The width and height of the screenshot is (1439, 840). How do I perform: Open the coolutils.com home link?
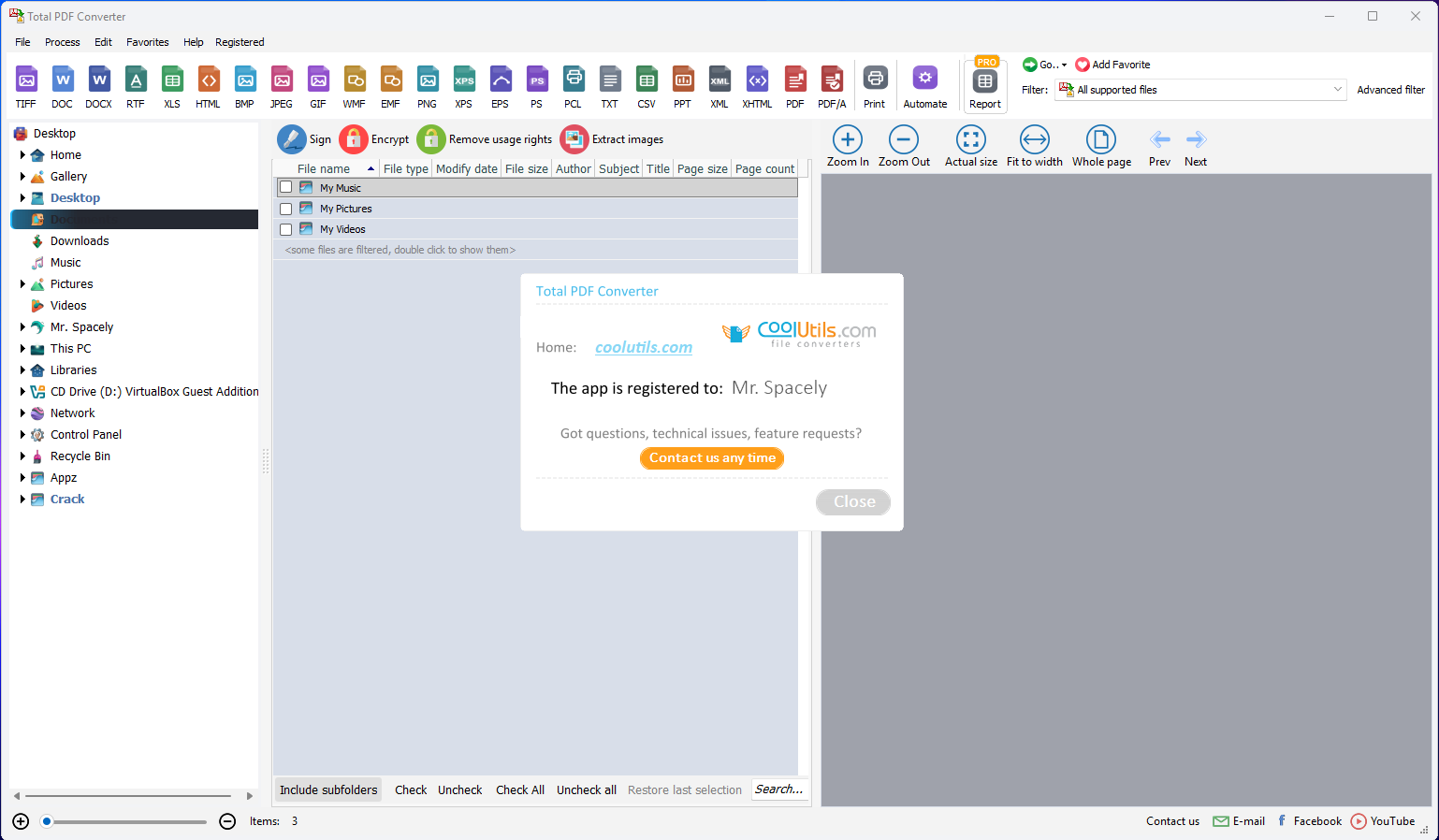click(644, 347)
